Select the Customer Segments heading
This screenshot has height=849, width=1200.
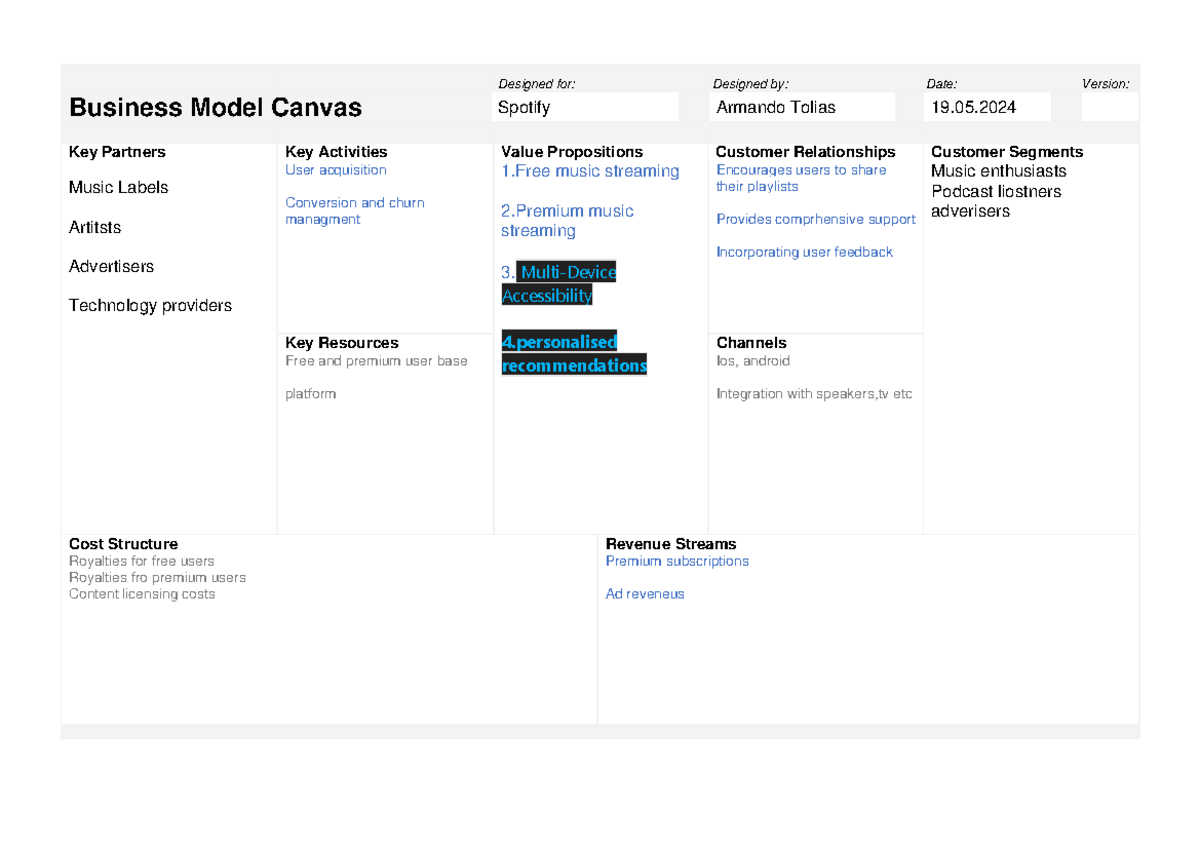coord(1006,151)
